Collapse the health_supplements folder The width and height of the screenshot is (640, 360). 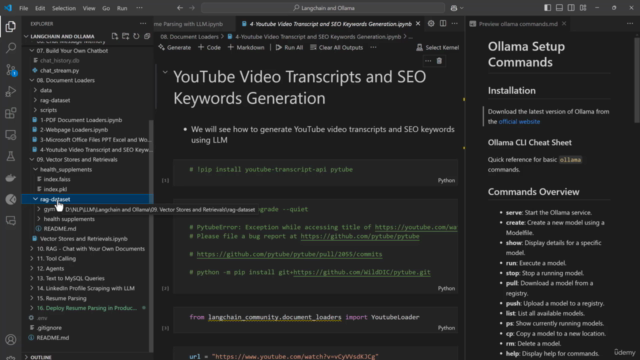pos(35,169)
